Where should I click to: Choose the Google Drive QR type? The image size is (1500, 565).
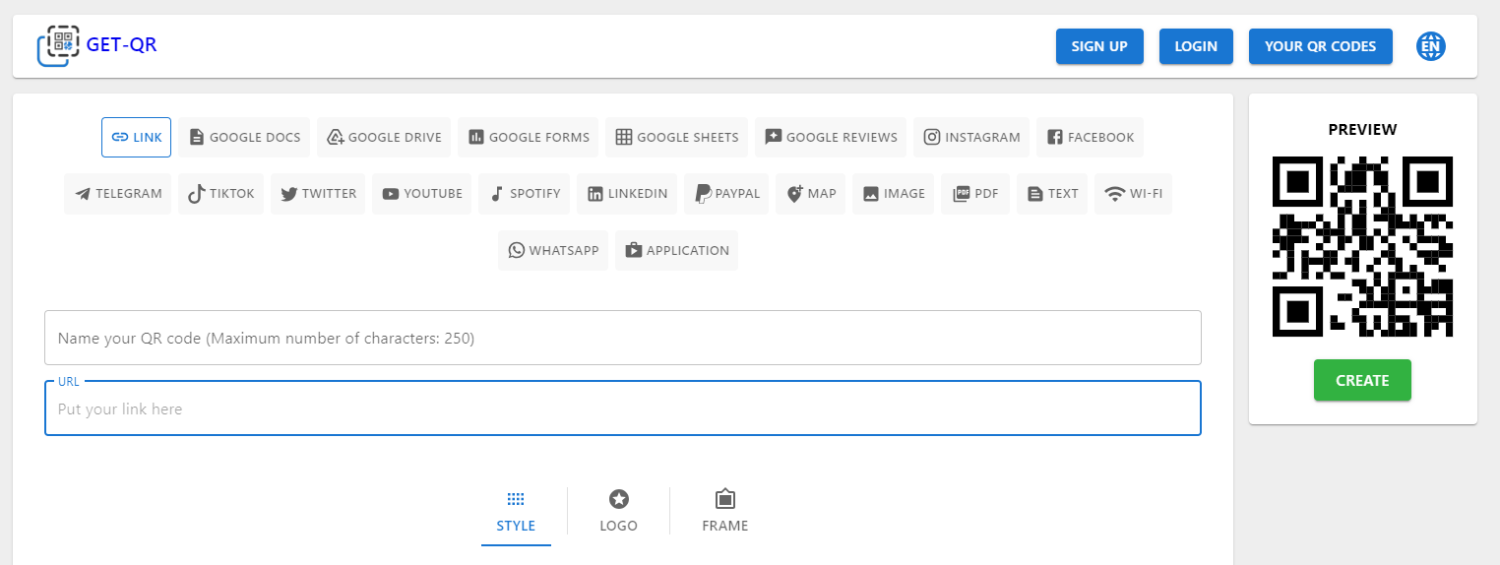pos(384,137)
